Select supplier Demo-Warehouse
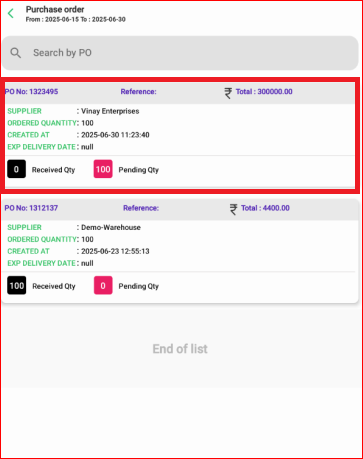 pyautogui.click(x=111, y=227)
